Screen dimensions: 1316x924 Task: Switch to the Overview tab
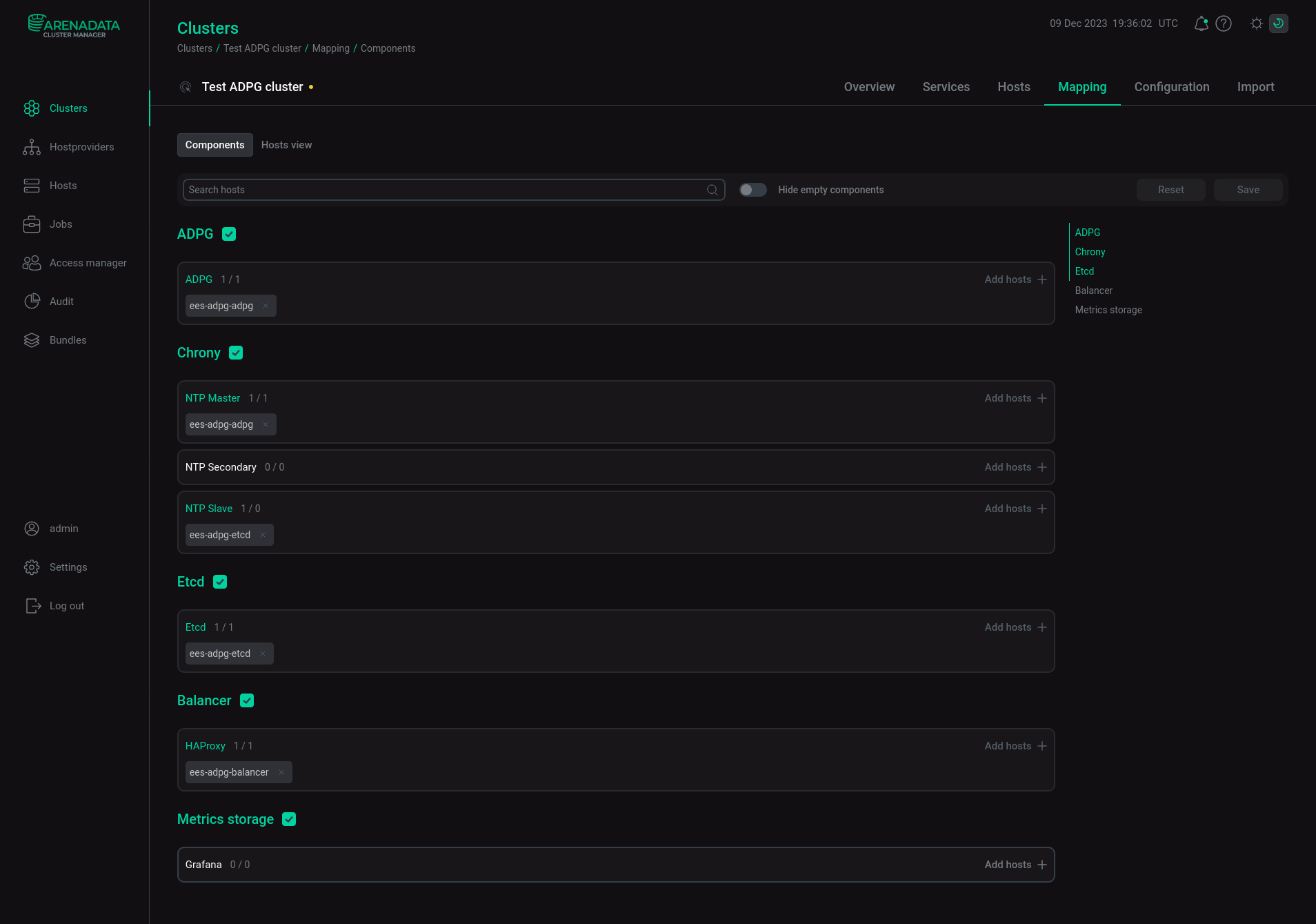(869, 87)
